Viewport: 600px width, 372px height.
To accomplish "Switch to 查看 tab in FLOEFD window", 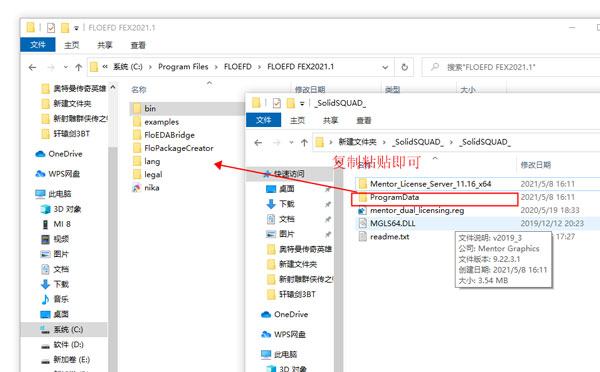I will pyautogui.click(x=138, y=45).
